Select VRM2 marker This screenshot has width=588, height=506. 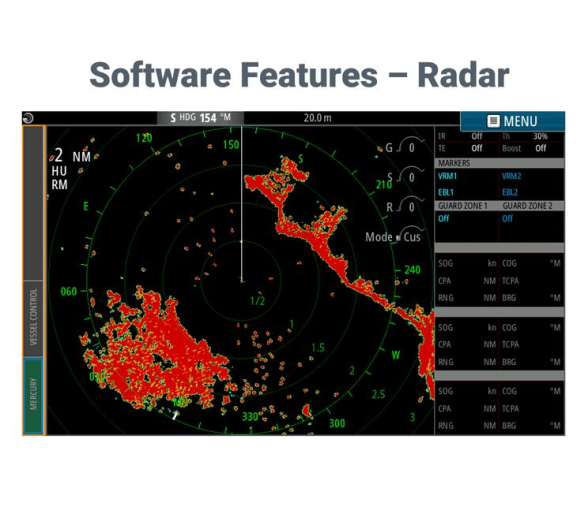tap(512, 176)
